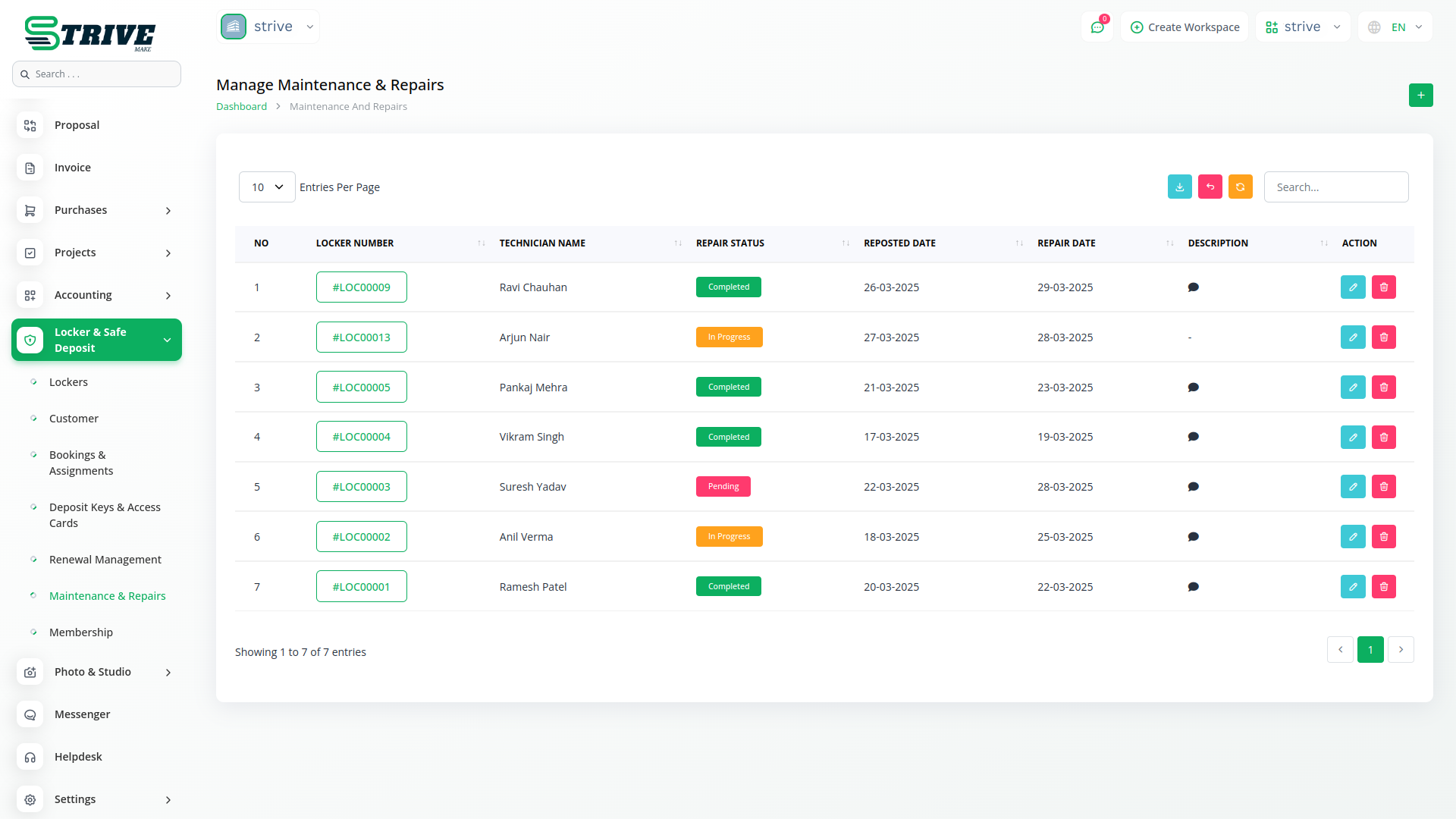Click the orange refresh icon button
Viewport: 1456px width, 819px height.
[1240, 187]
